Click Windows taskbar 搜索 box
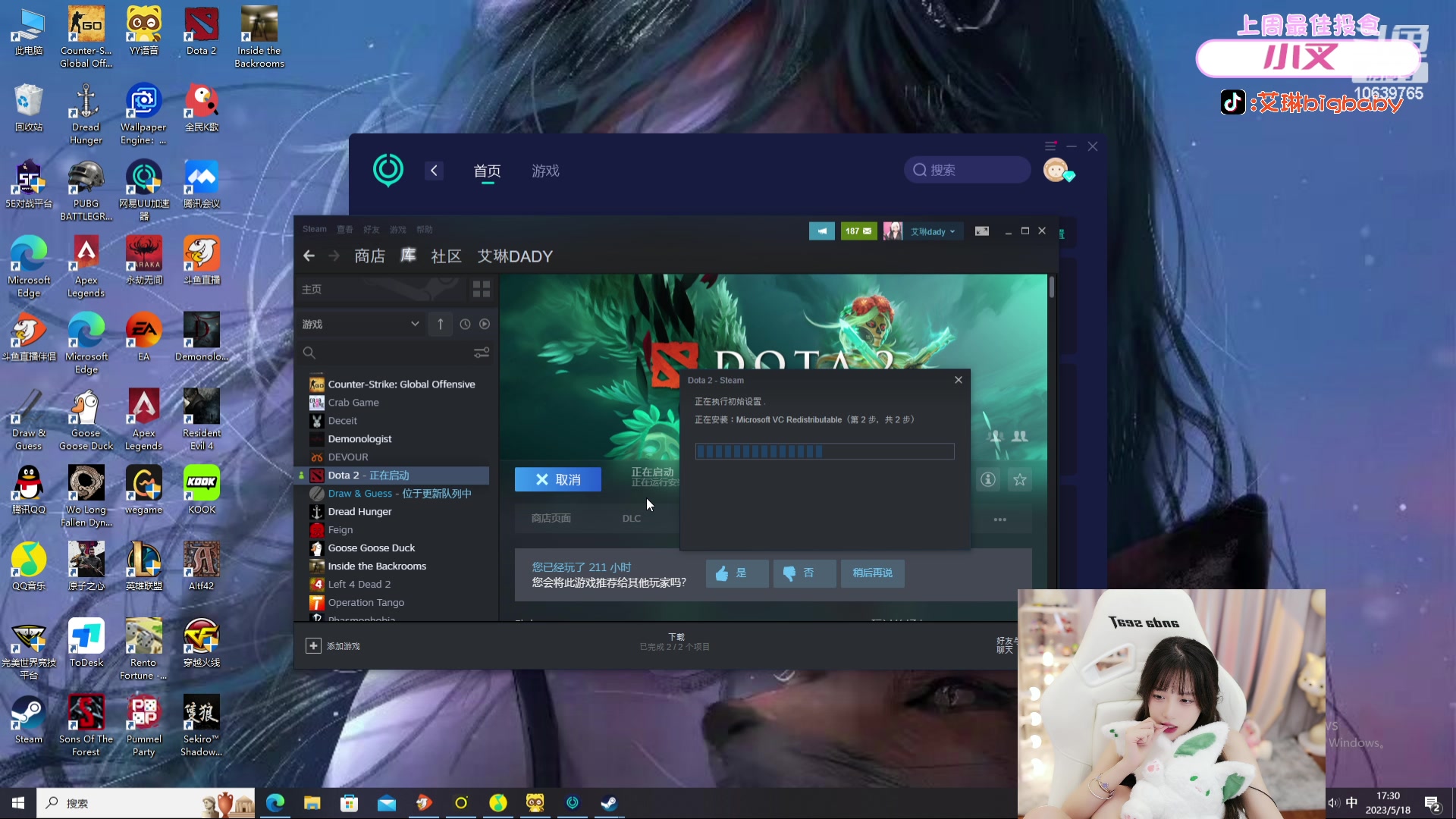 (146, 803)
